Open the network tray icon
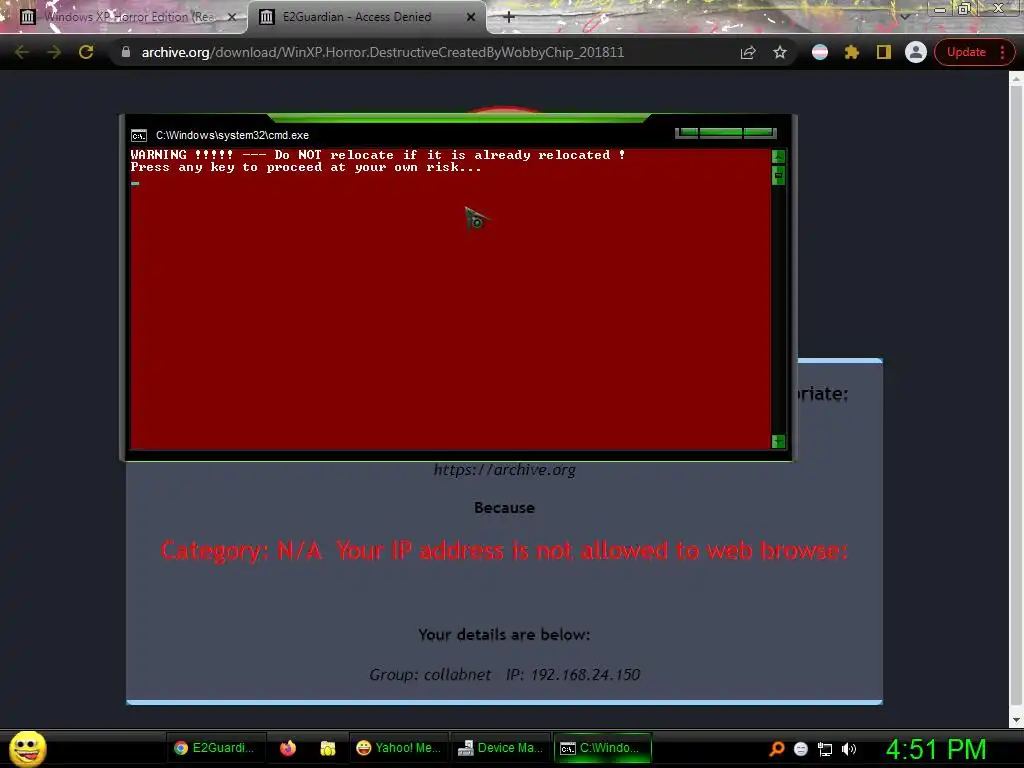 825,749
